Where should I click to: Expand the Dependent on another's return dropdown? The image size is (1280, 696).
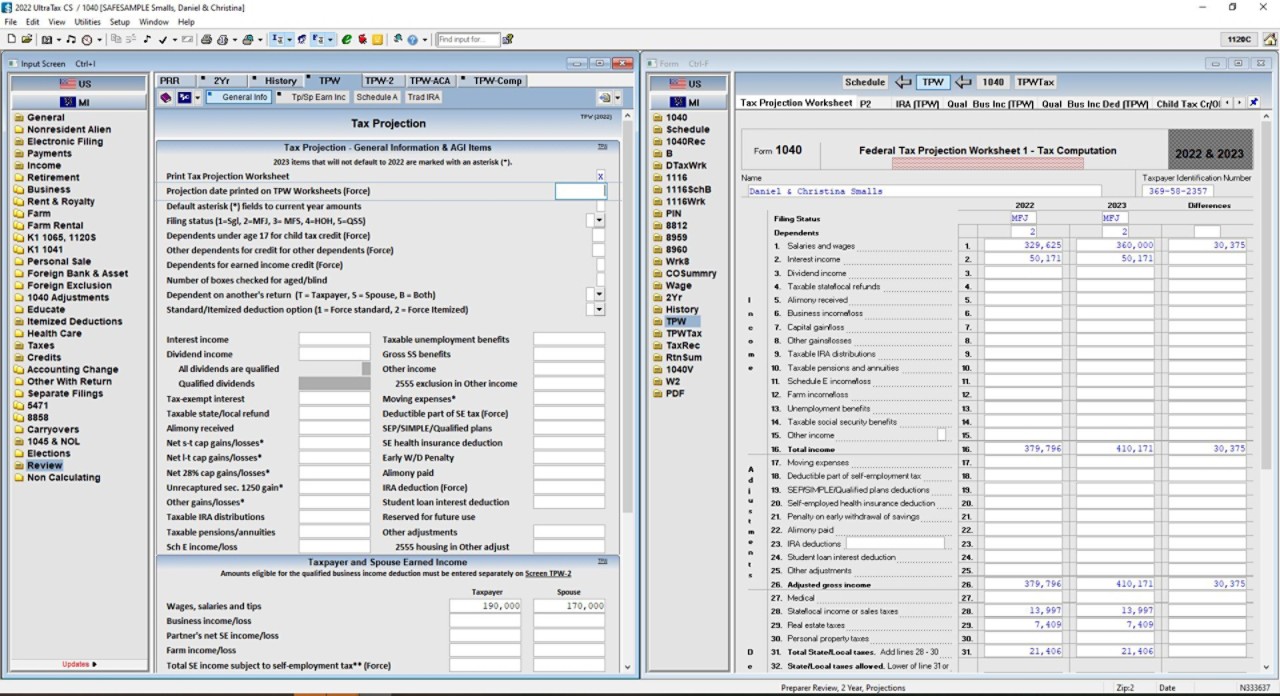coord(599,295)
